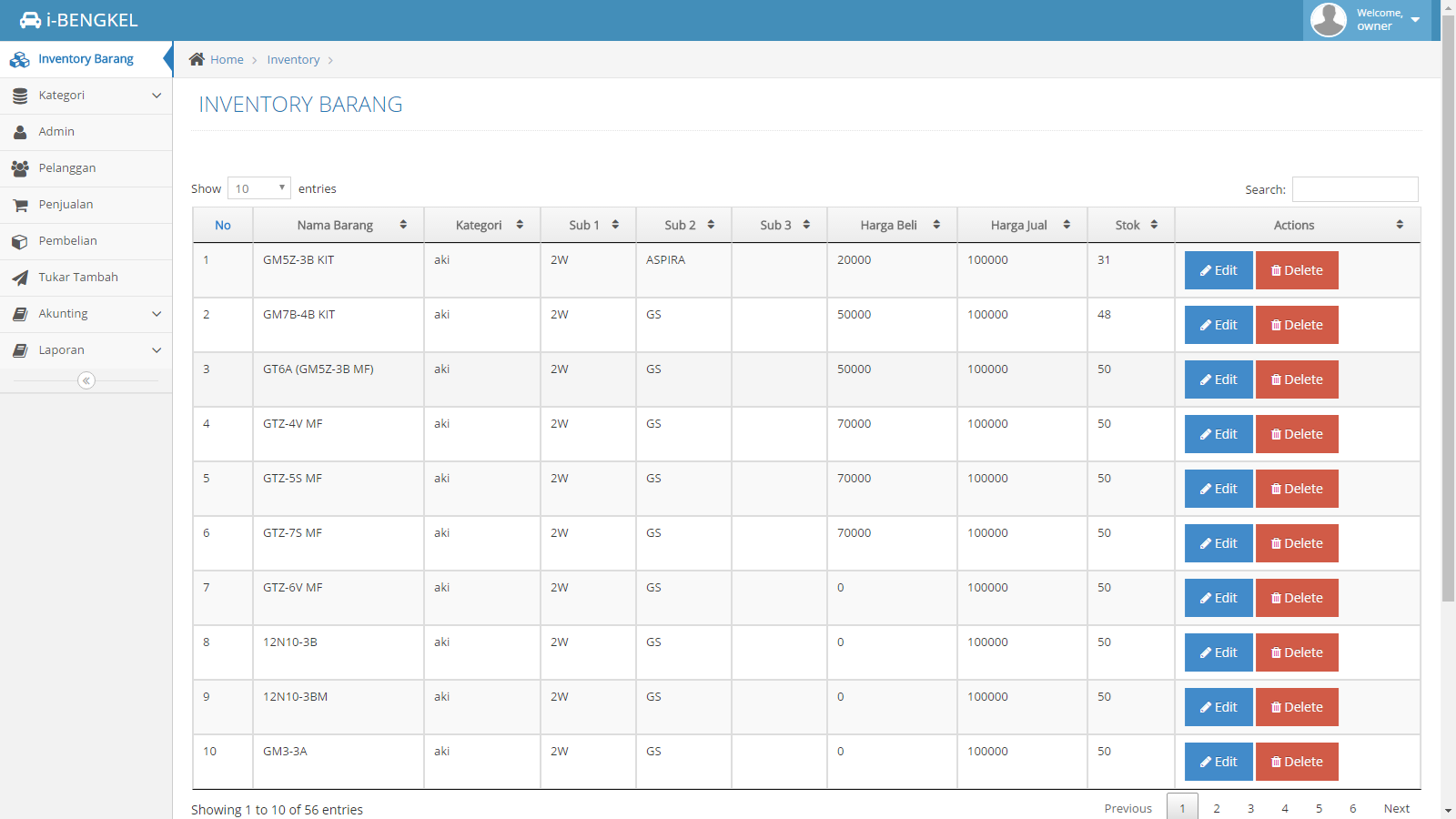Click the Pelanggan users icon in sidebar
The image size is (1456, 819).
tap(20, 168)
